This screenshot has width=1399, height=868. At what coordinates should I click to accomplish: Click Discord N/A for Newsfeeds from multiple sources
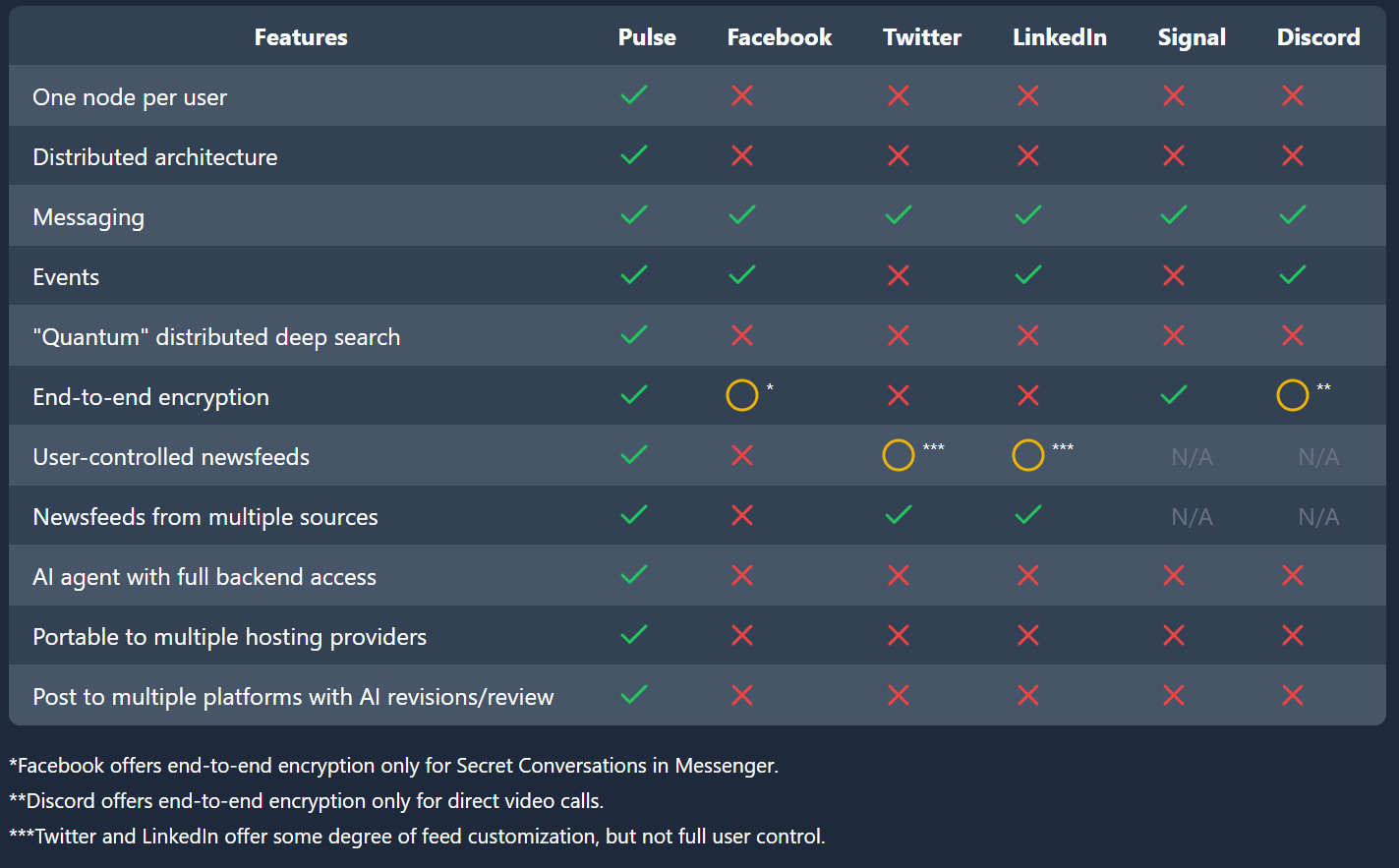[x=1318, y=517]
